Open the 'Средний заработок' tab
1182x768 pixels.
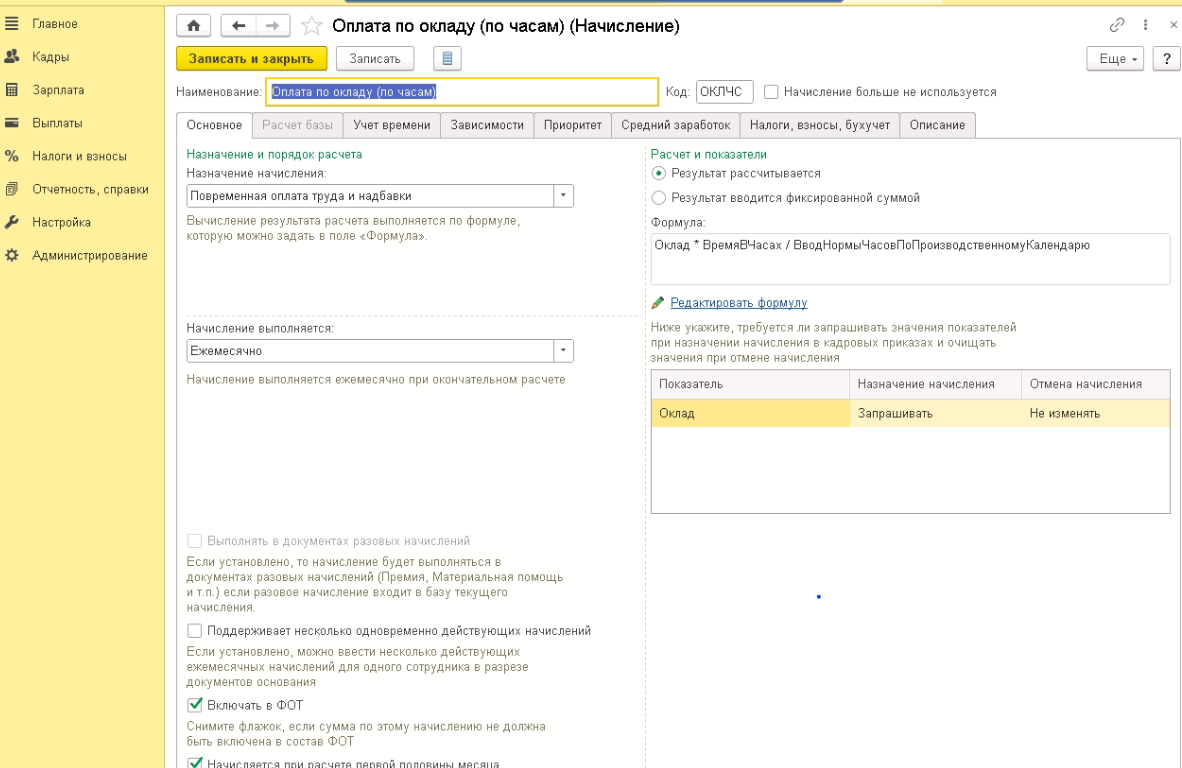click(676, 125)
